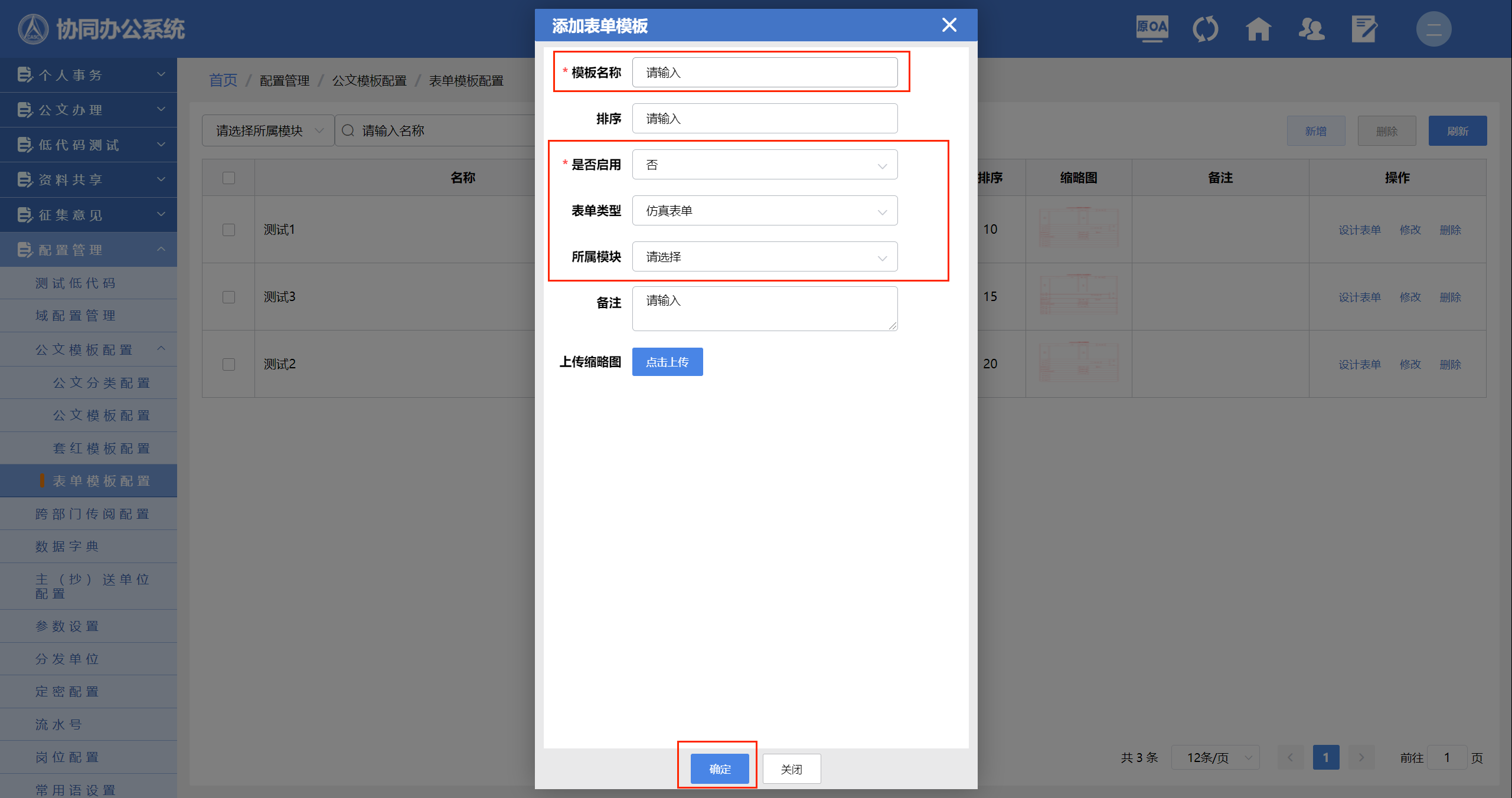The height and width of the screenshot is (798, 1512).
Task: Open the 是否启用 dropdown
Action: click(x=765, y=165)
